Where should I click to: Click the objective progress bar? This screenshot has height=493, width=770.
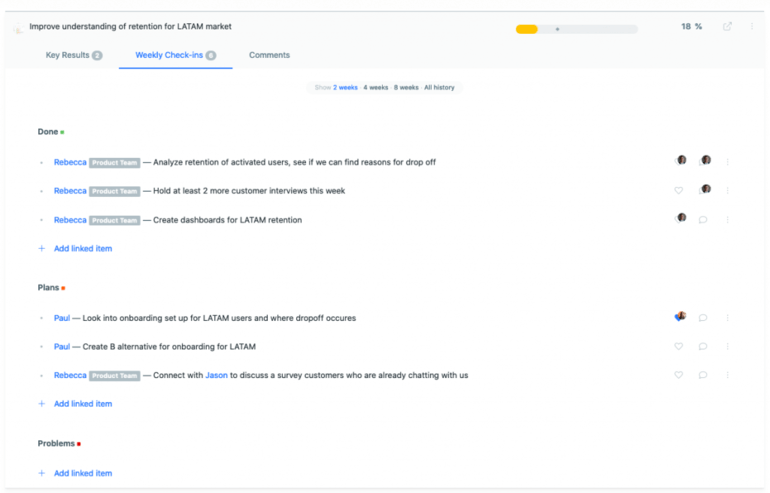(x=576, y=28)
